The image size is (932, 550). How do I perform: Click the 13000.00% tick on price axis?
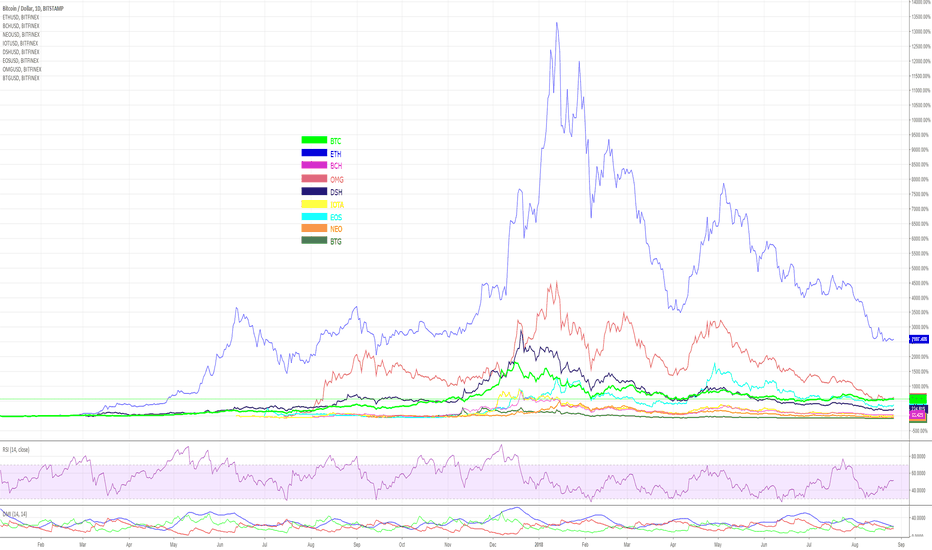[x=921, y=32]
